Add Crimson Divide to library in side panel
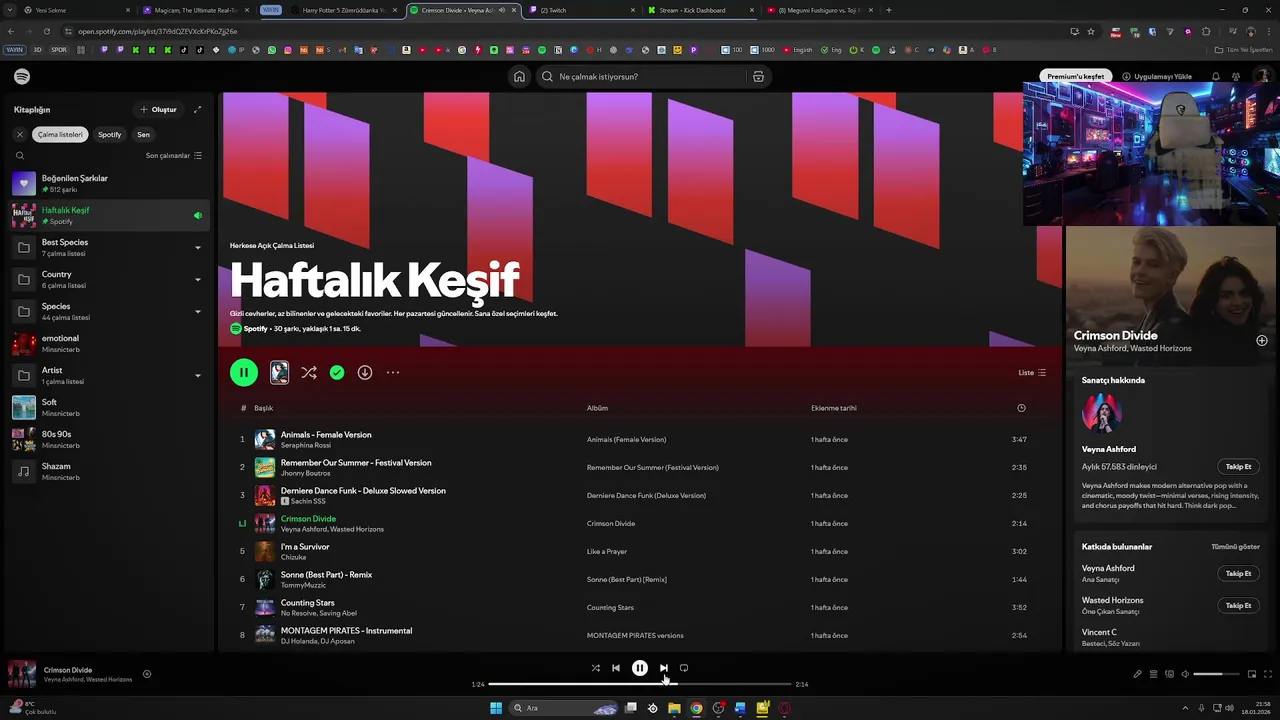This screenshot has height=720, width=1280. point(1261,341)
